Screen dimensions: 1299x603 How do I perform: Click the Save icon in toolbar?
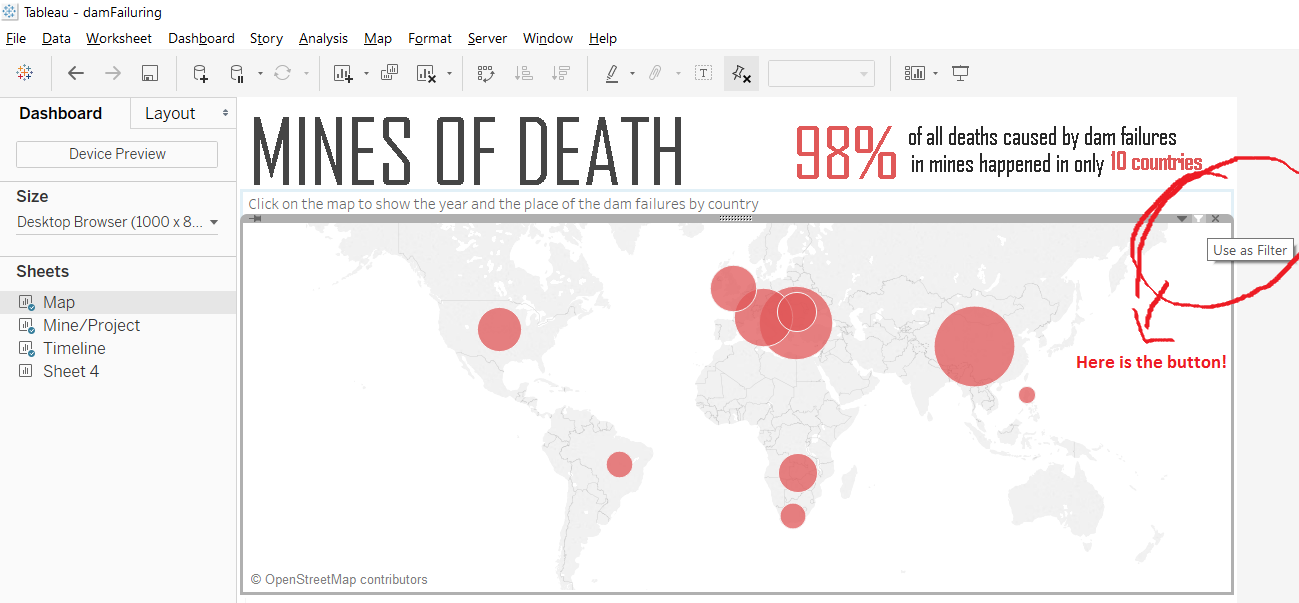(150, 73)
